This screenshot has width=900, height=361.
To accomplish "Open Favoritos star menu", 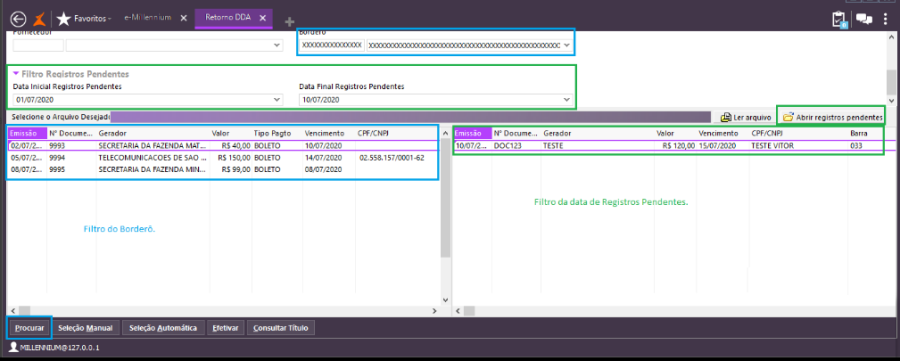I will point(84,18).
